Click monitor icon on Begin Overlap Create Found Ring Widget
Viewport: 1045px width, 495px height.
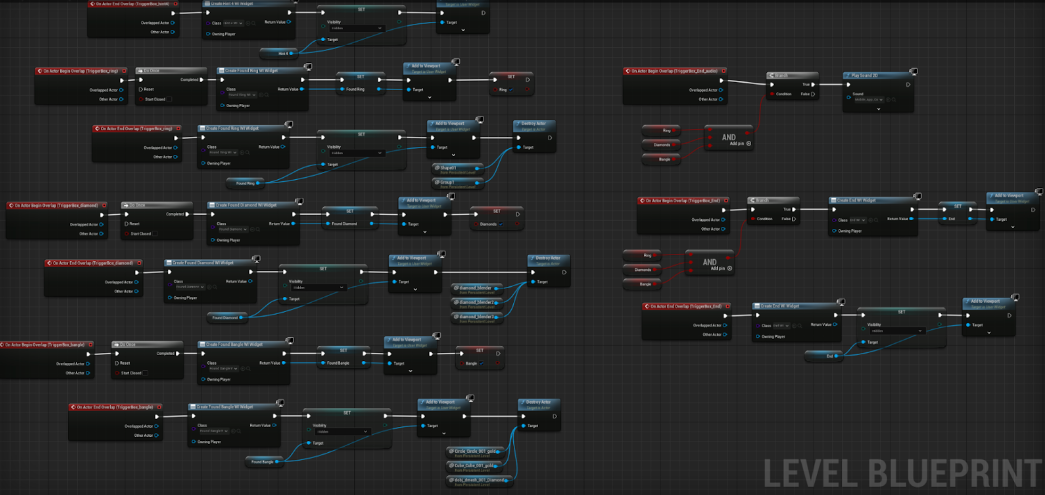pyautogui.click(x=309, y=67)
